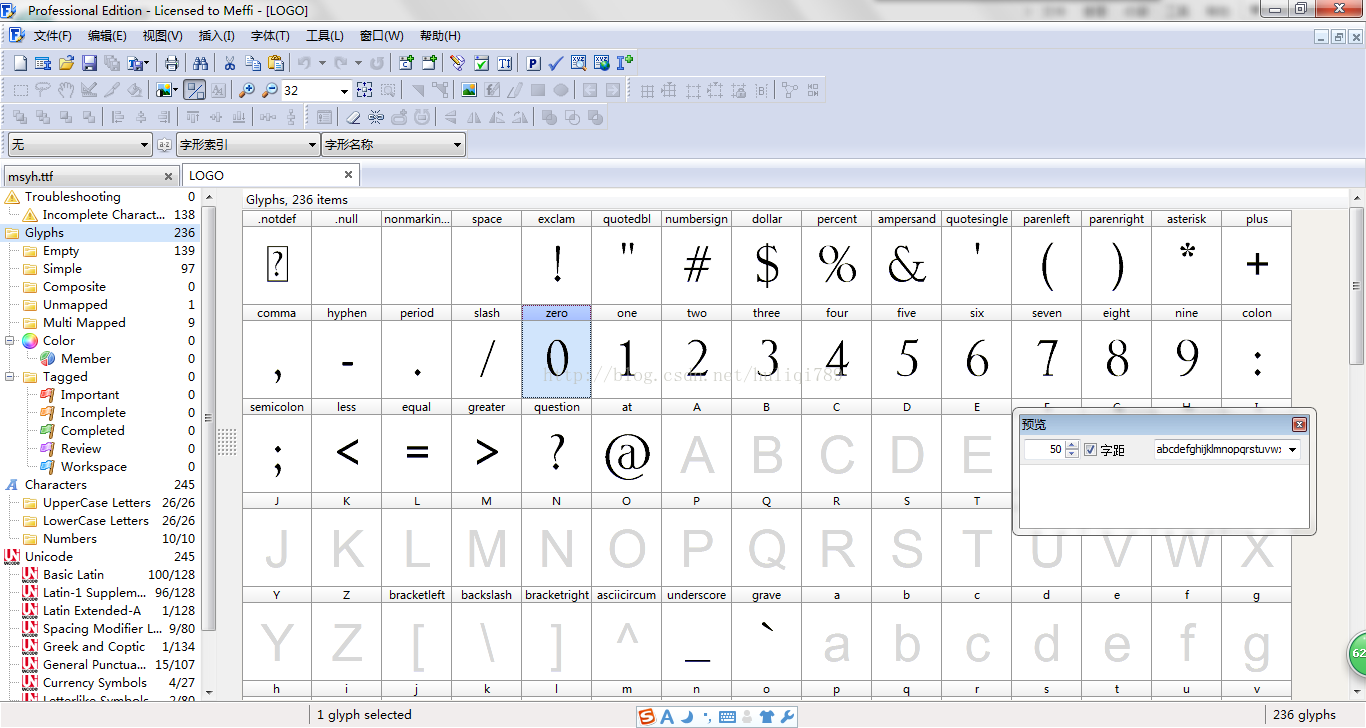This screenshot has width=1366, height=728.
Task: Click the binoculars Find icon
Action: (x=200, y=63)
